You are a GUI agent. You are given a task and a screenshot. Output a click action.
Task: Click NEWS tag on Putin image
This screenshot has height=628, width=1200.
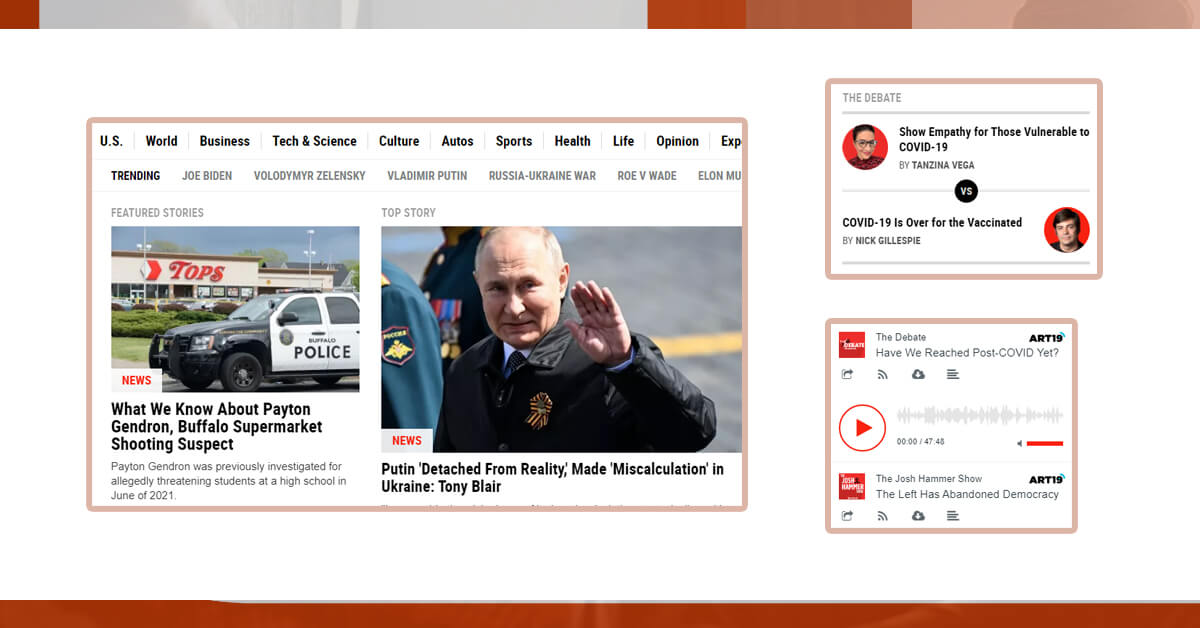click(x=407, y=441)
